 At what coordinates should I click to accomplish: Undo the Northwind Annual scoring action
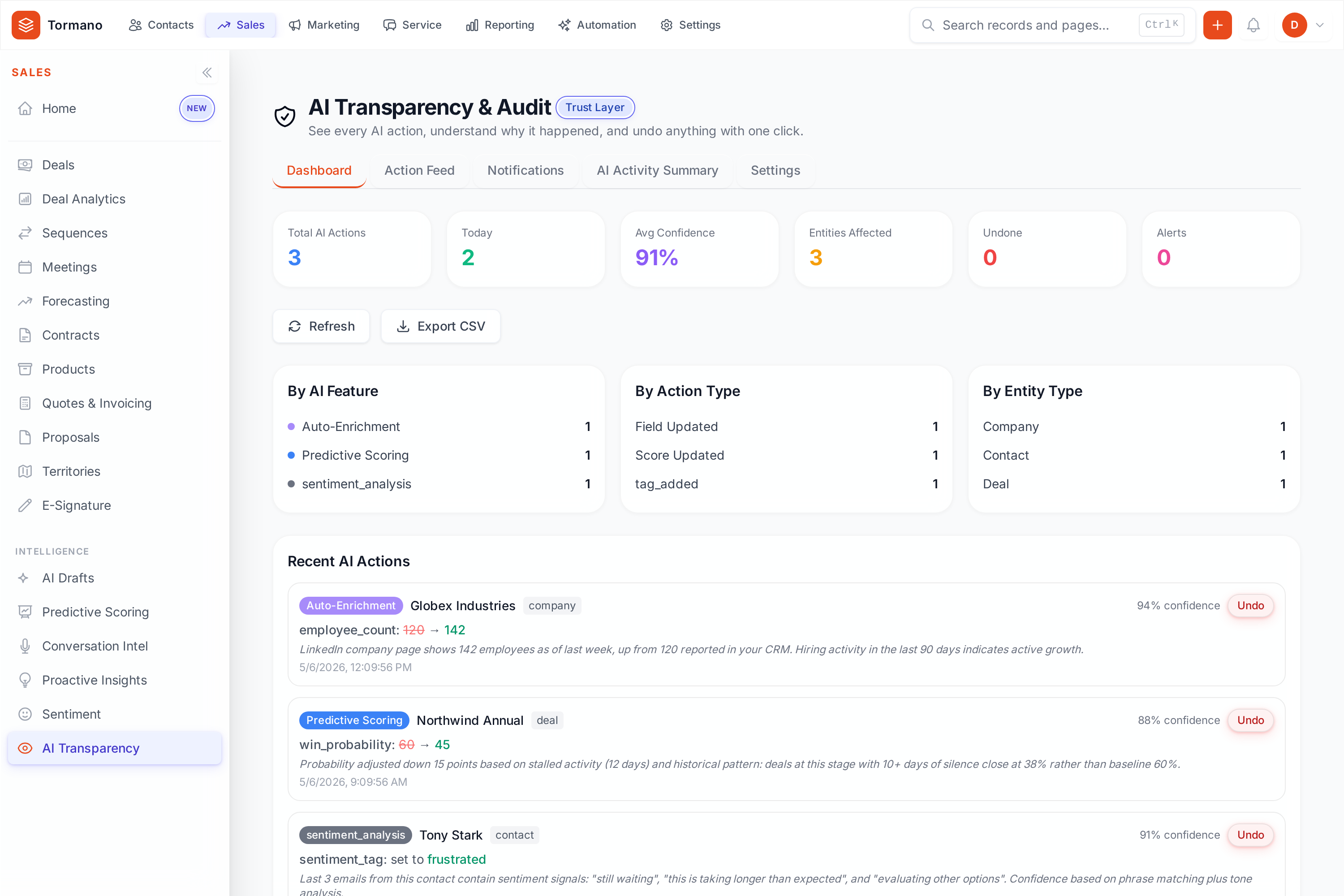1250,720
